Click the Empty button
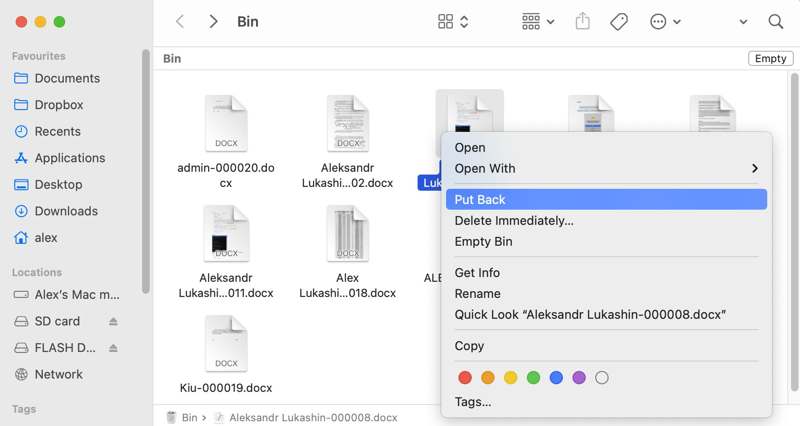 pos(770,58)
